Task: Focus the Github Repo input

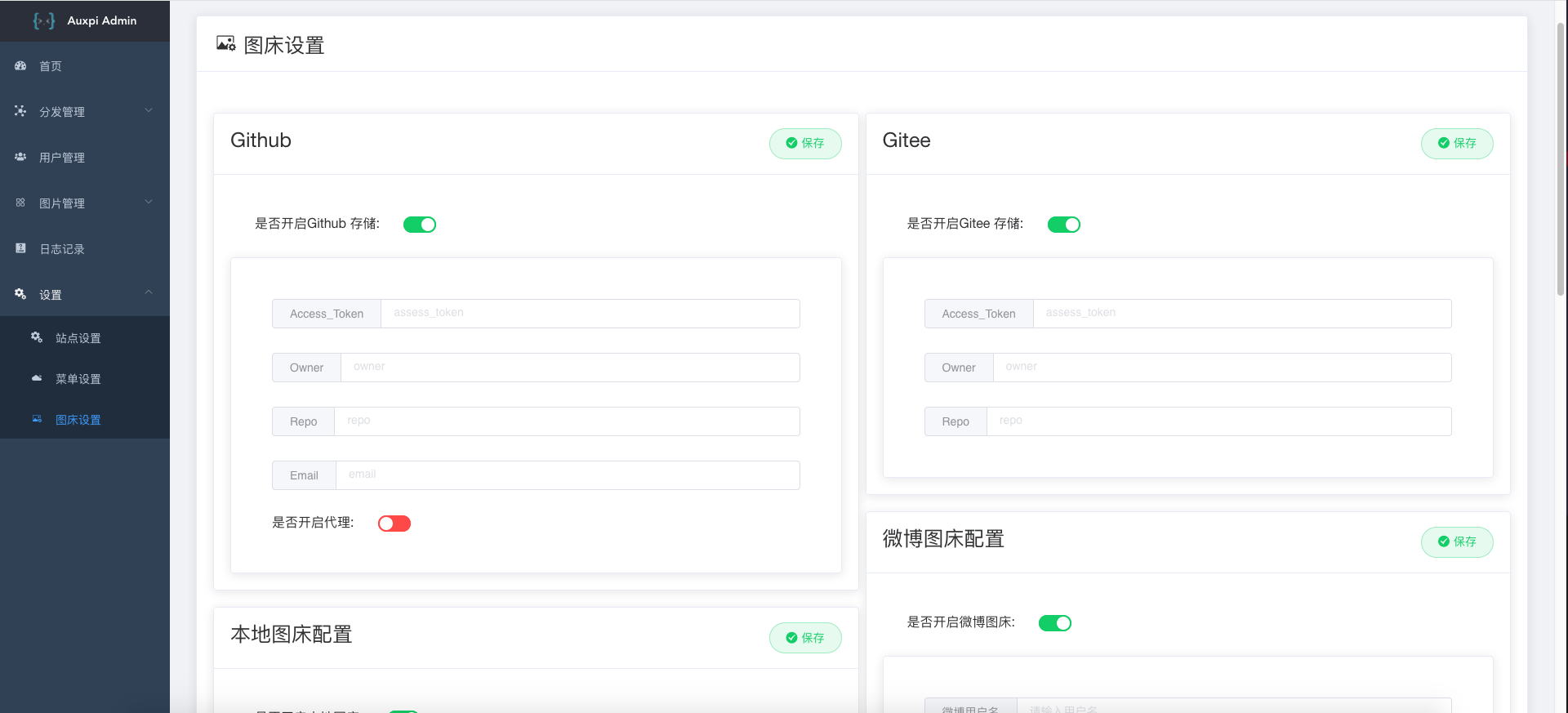Action: tap(567, 421)
